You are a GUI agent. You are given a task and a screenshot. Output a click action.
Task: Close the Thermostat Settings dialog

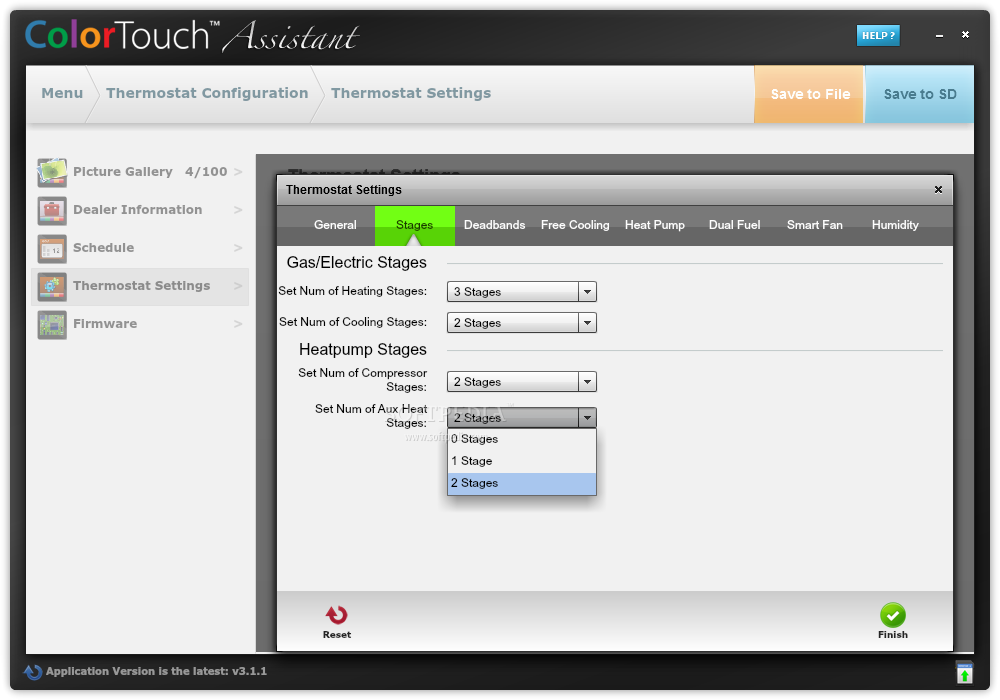pyautogui.click(x=938, y=189)
